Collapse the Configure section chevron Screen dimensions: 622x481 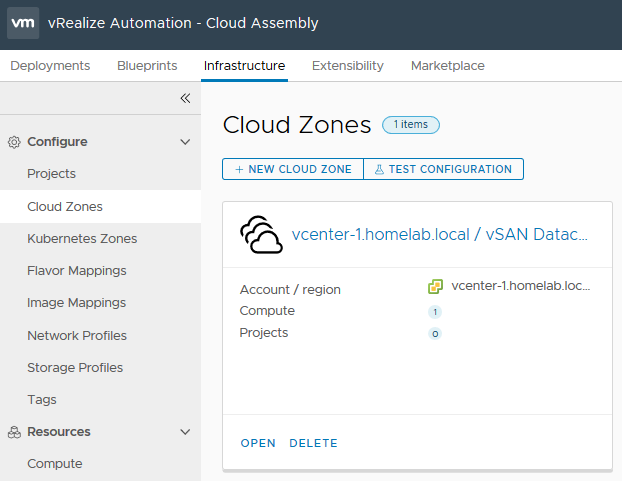[185, 142]
